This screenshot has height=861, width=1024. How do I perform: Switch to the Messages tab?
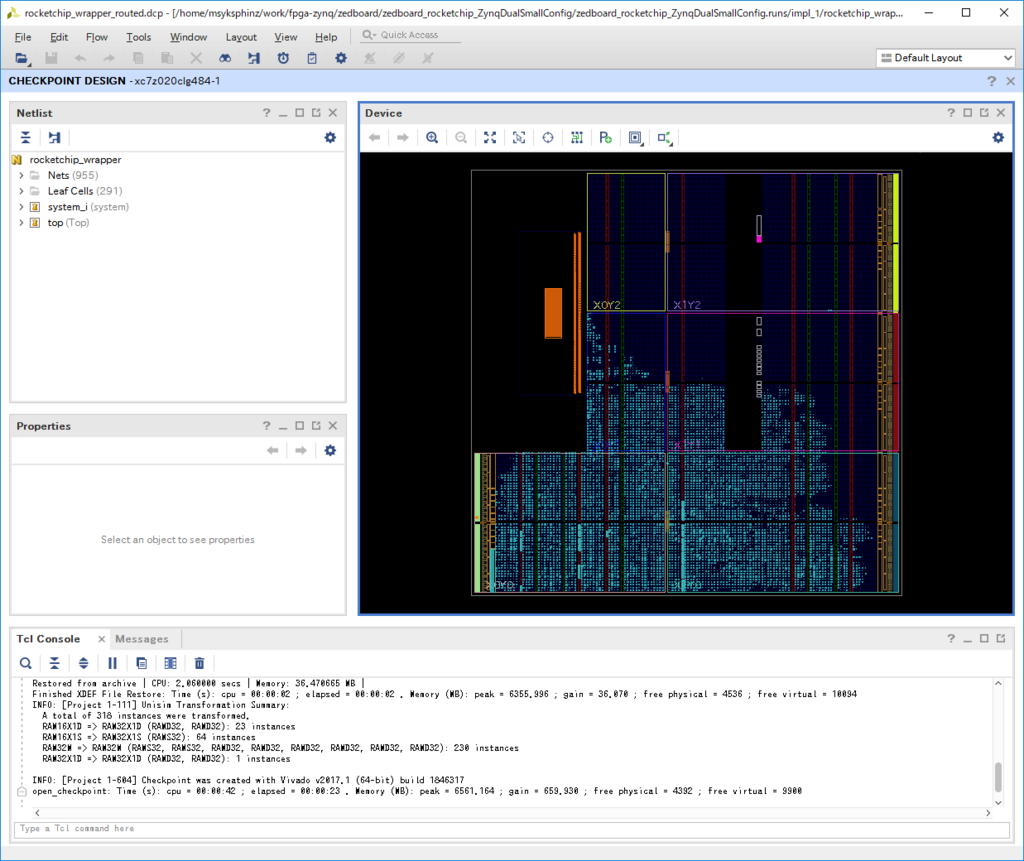pos(141,639)
